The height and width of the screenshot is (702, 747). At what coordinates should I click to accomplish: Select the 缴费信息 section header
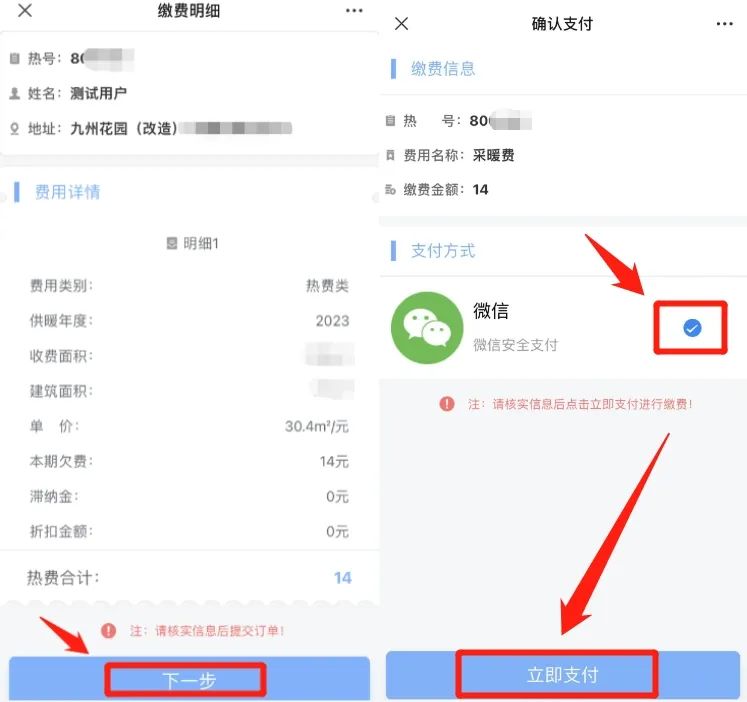coord(443,69)
